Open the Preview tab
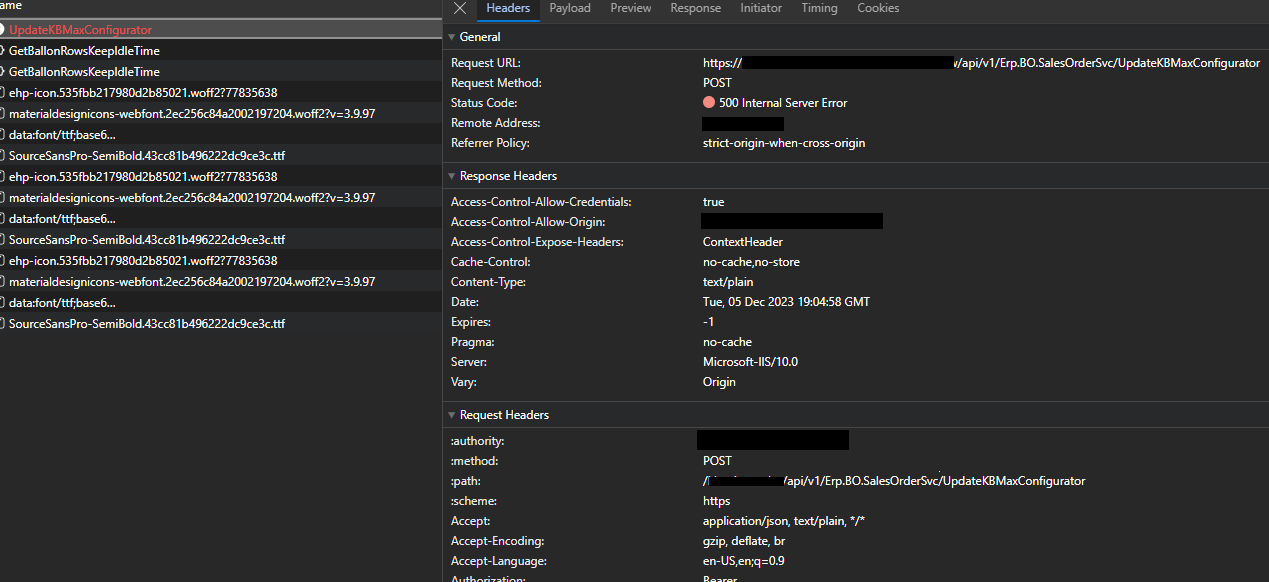 click(631, 8)
